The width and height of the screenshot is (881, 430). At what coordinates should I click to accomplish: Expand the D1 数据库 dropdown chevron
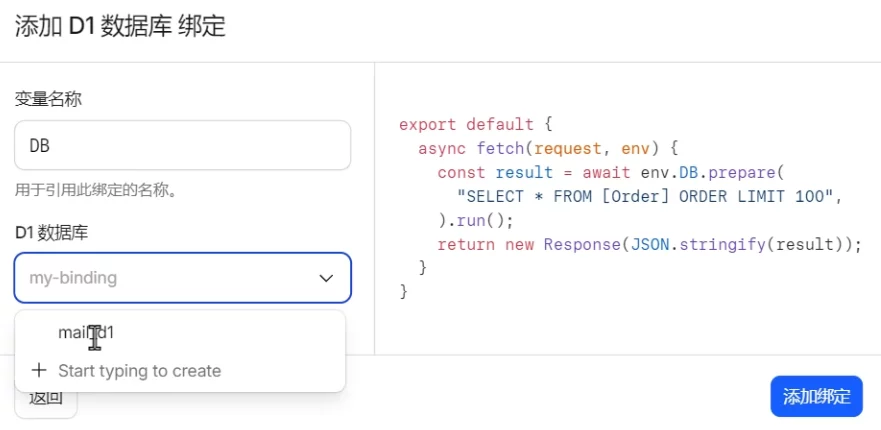click(x=326, y=278)
